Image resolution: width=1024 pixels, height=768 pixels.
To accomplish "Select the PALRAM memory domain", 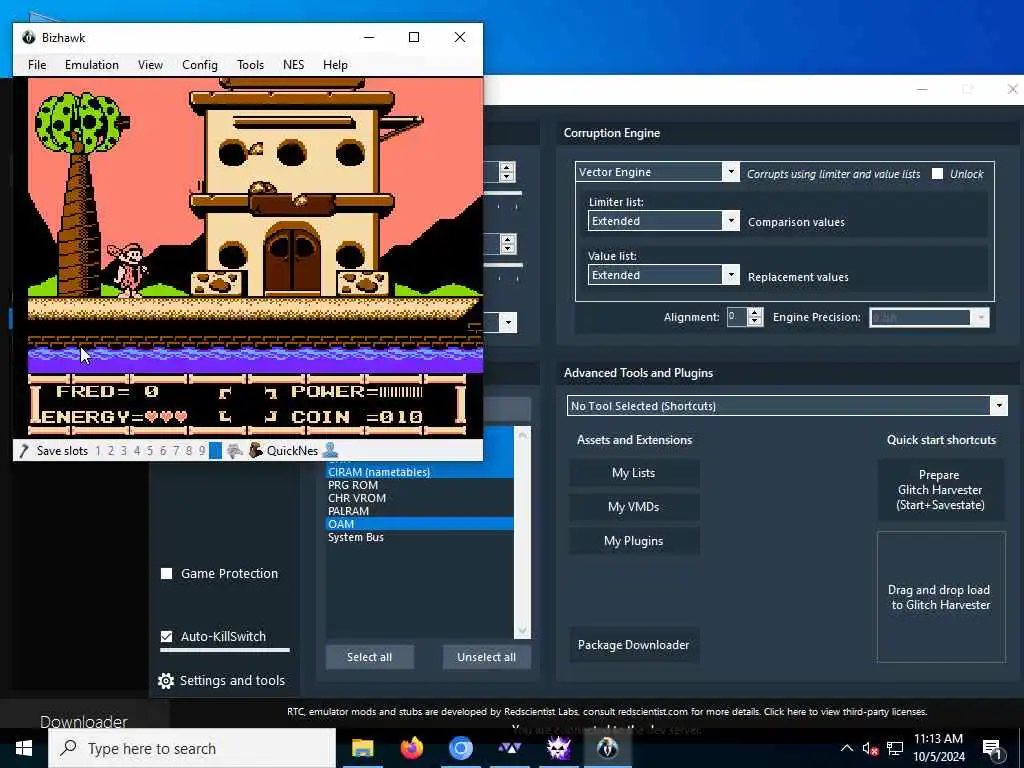I will pos(419,511).
